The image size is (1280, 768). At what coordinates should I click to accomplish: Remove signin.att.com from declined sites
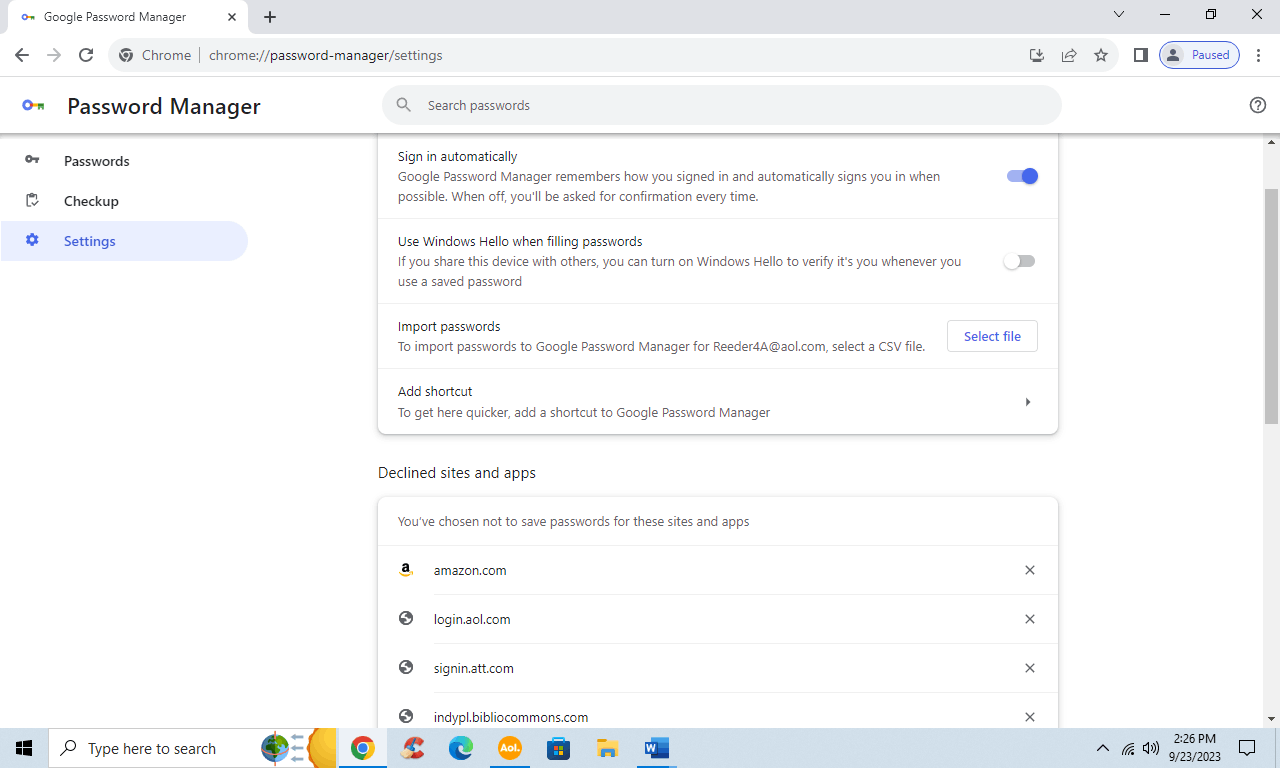point(1030,668)
